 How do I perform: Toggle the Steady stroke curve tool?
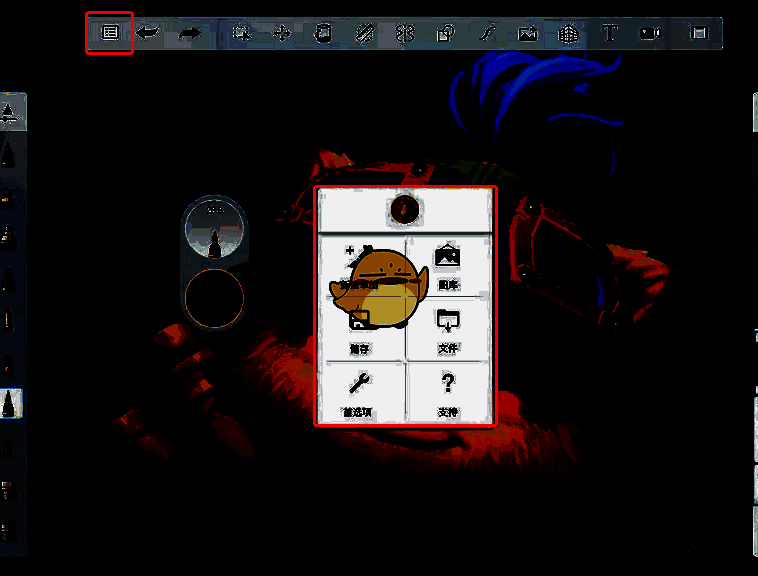pos(486,33)
